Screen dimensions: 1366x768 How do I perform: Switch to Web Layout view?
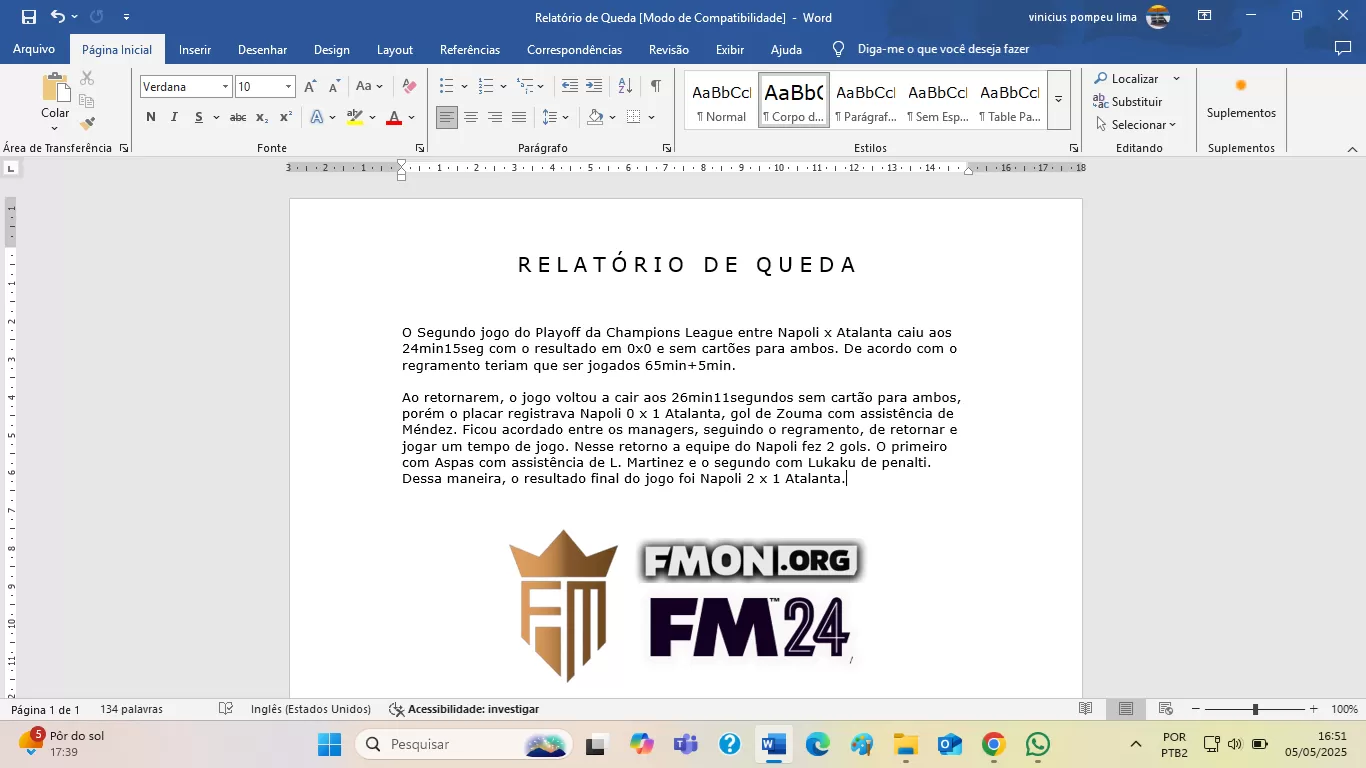click(x=1166, y=709)
